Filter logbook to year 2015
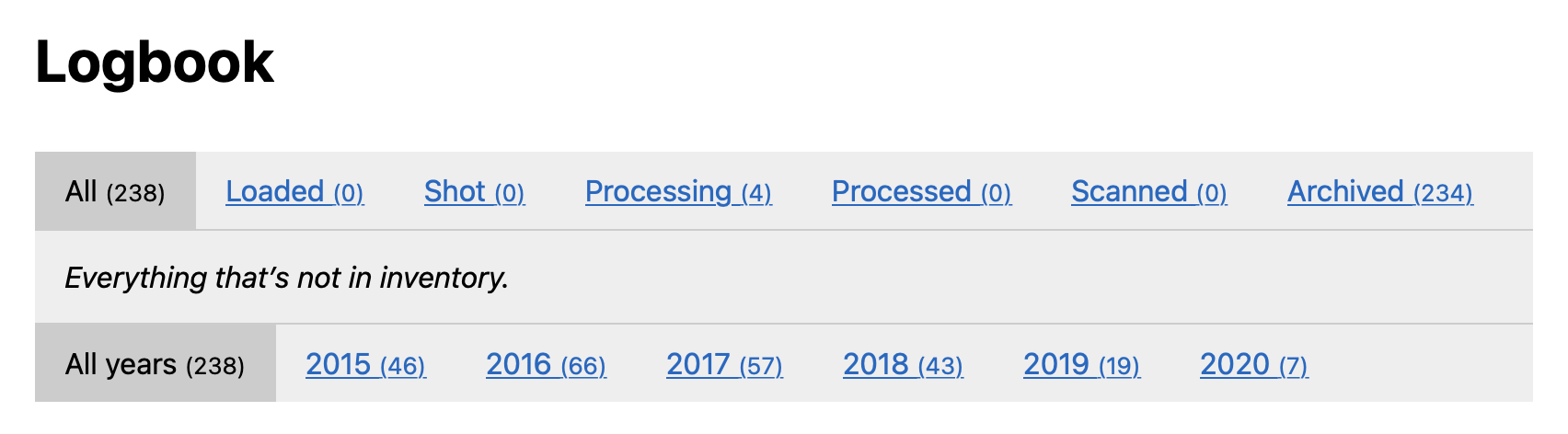 click(365, 364)
